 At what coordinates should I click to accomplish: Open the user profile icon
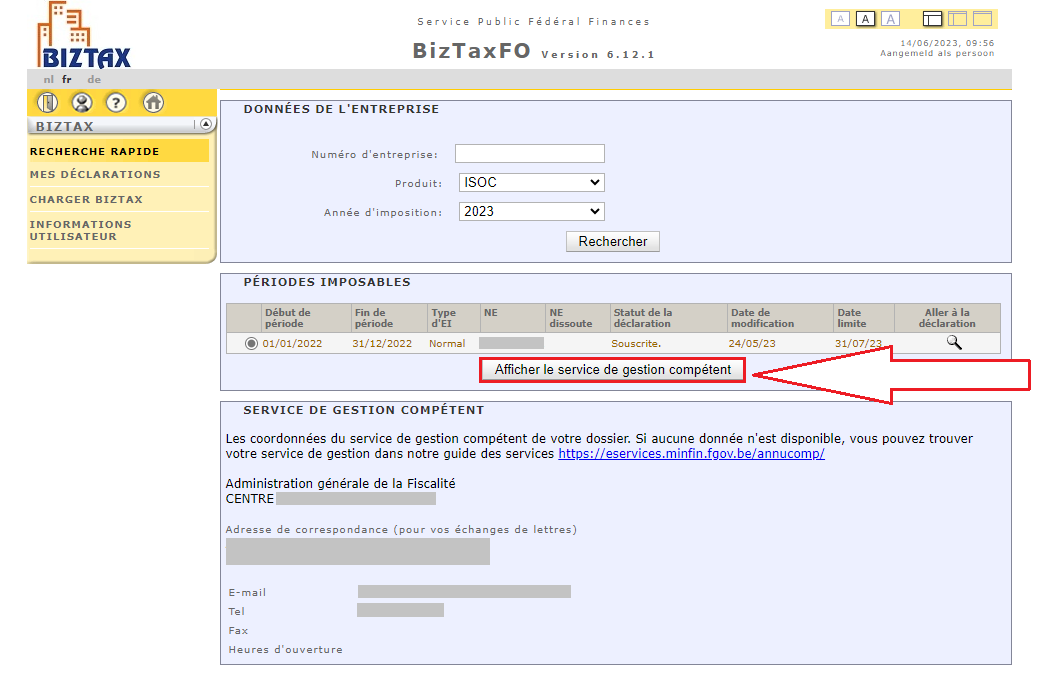click(x=82, y=103)
